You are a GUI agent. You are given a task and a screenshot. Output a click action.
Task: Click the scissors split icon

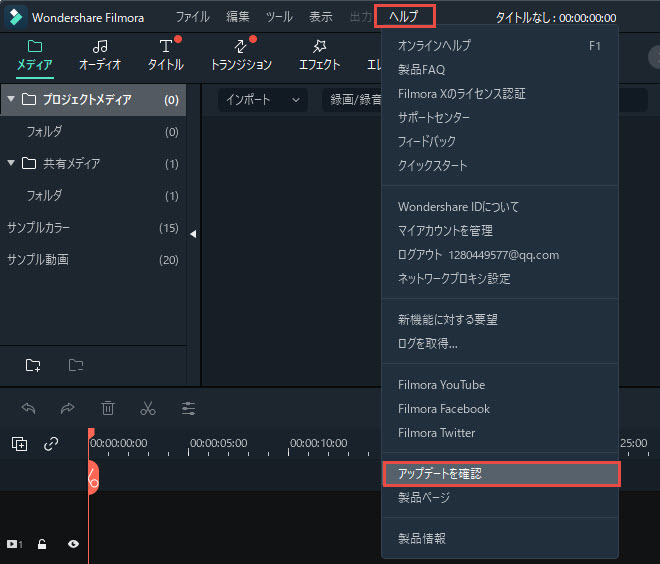148,408
